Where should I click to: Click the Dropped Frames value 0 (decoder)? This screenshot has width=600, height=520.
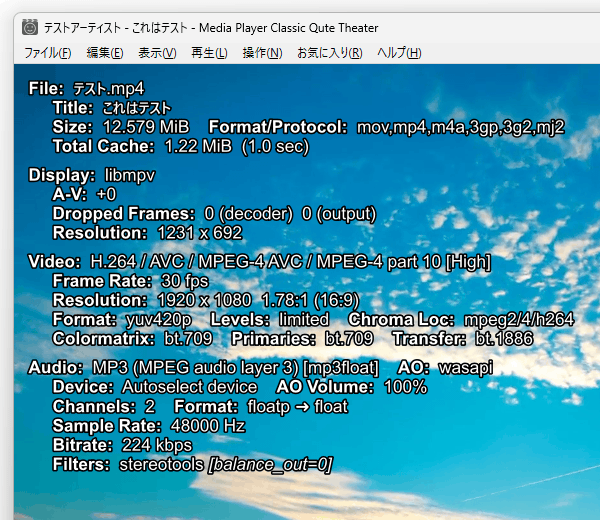249,214
